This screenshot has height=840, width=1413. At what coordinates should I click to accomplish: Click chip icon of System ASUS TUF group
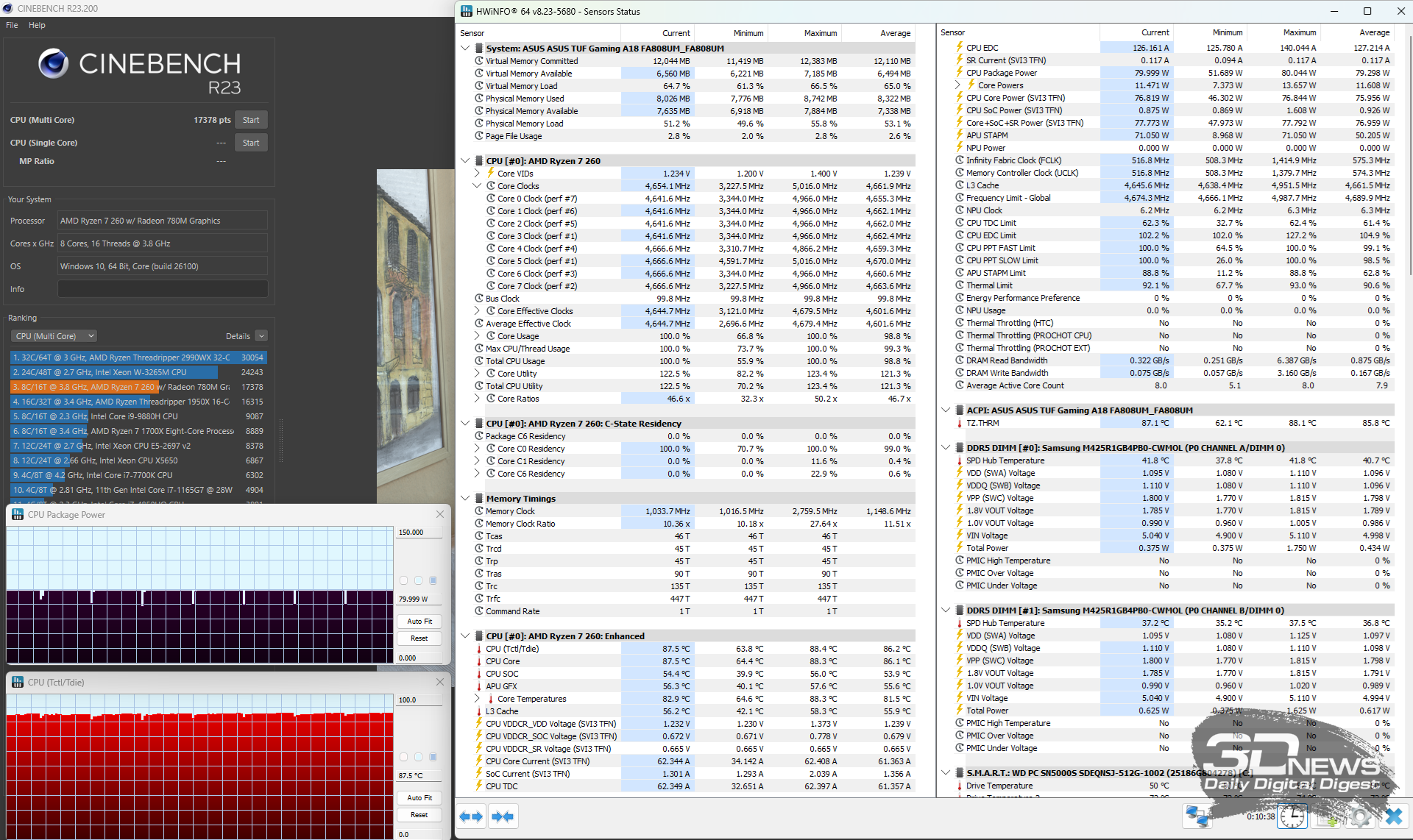[x=479, y=48]
